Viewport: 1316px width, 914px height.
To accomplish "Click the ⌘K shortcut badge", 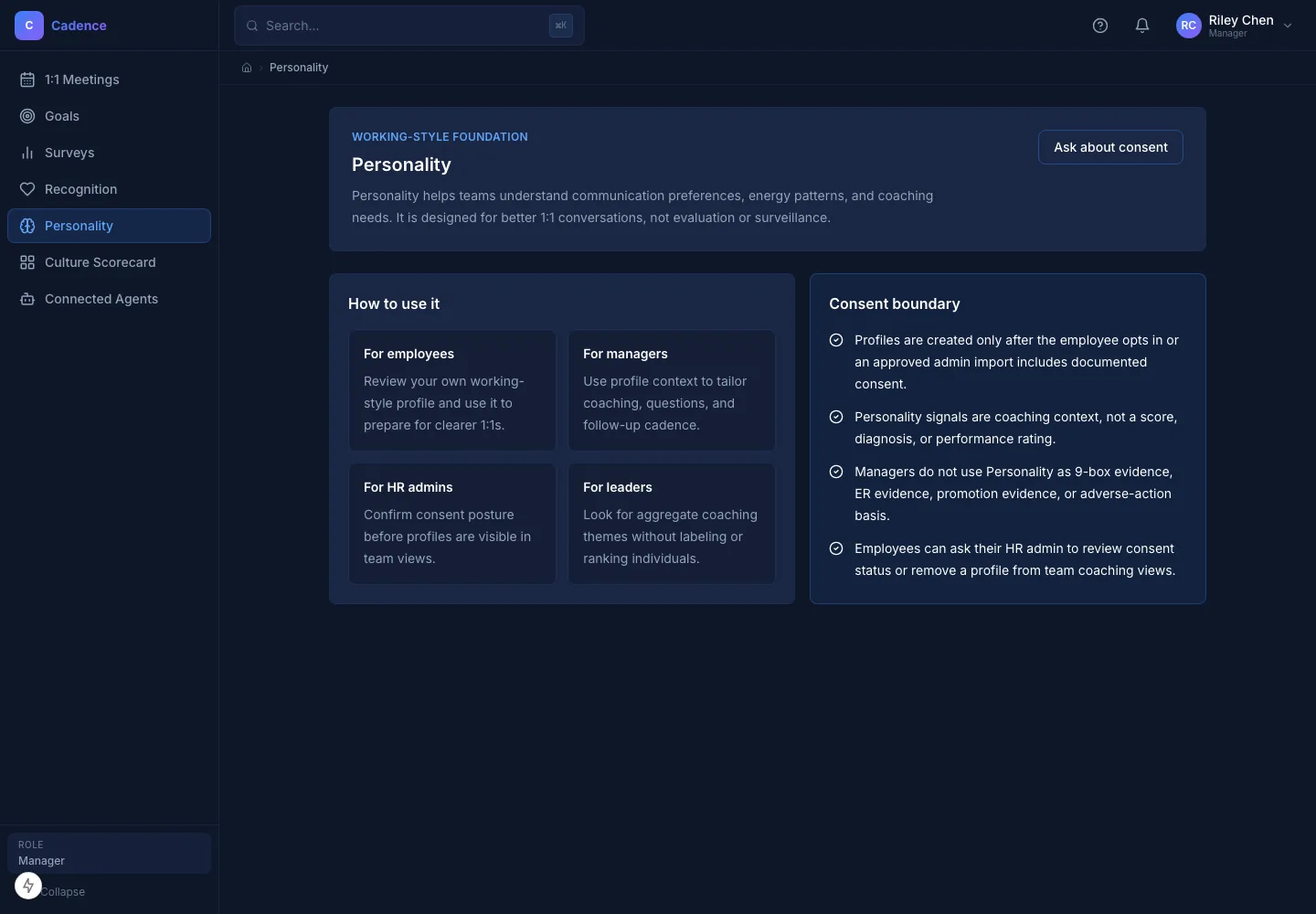I will tap(561, 26).
